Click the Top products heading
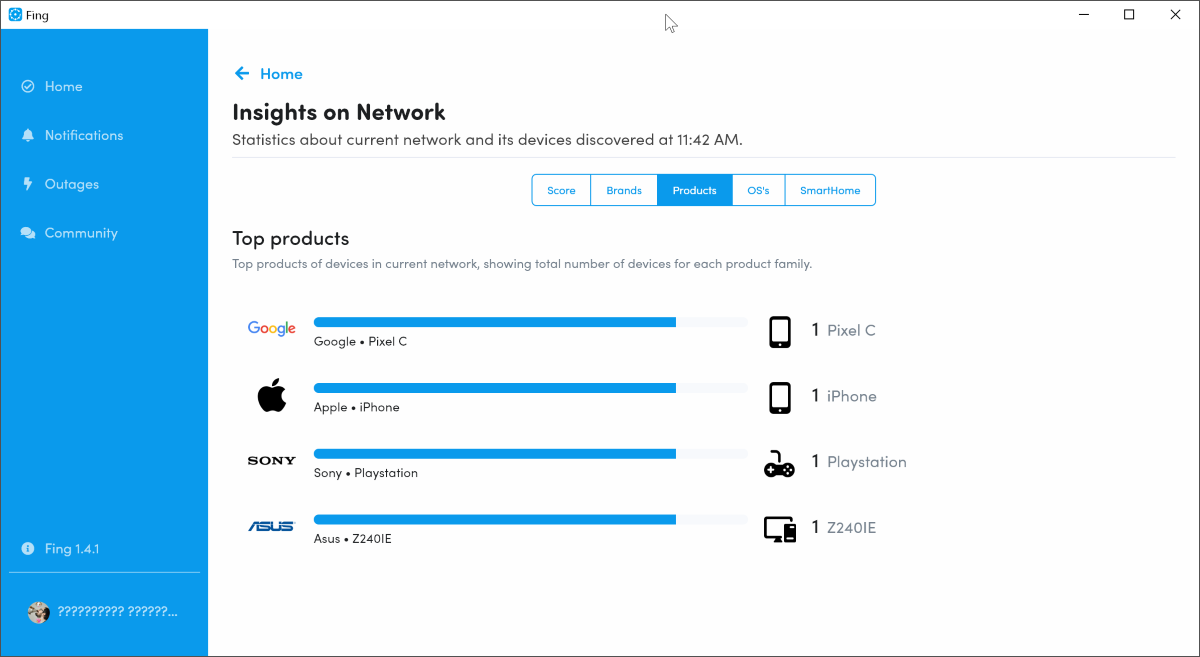The height and width of the screenshot is (657, 1200). pos(291,239)
